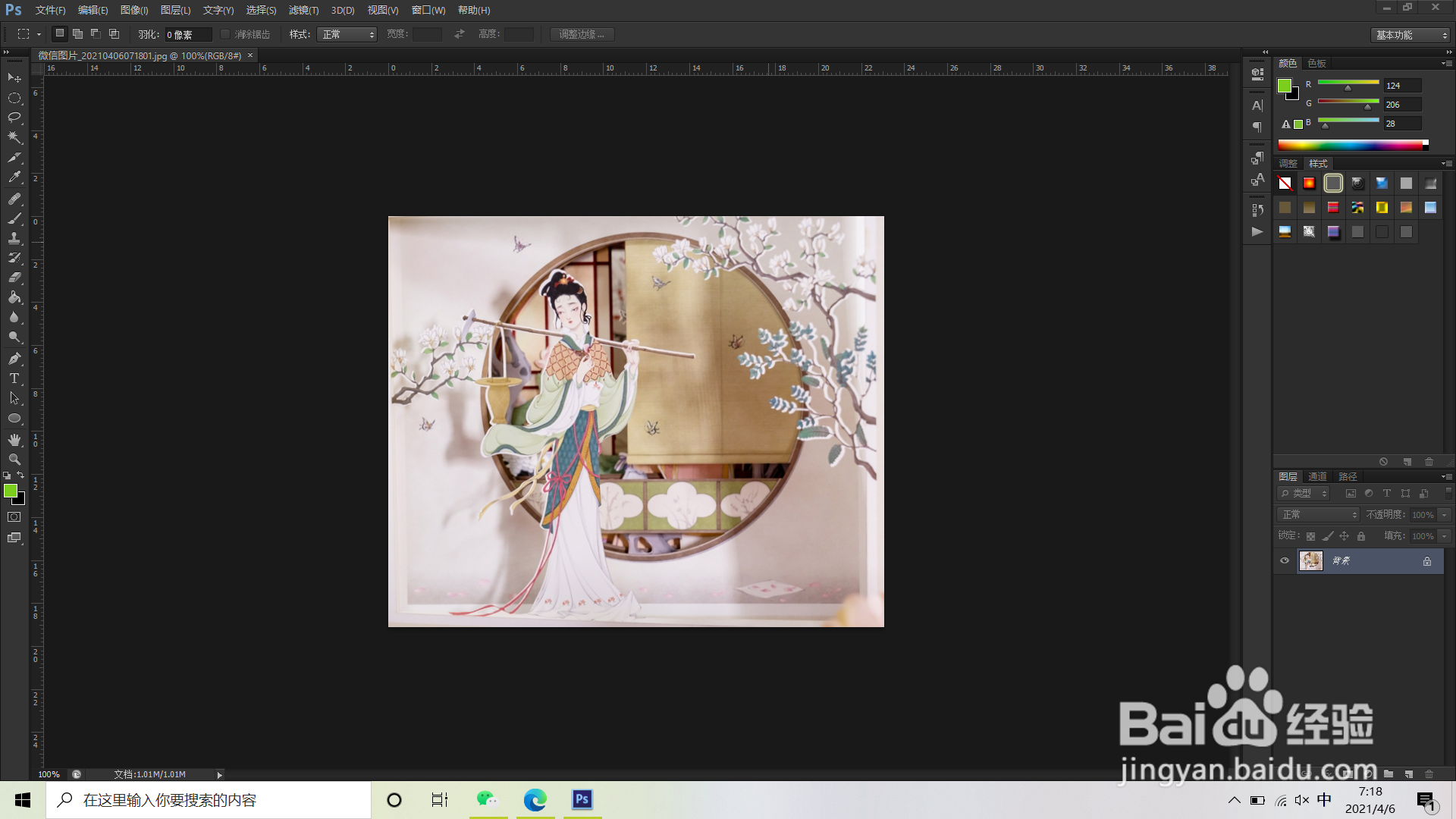The image size is (1456, 819).
Task: Open the layer filter 类型 dropdown
Action: tap(1304, 493)
